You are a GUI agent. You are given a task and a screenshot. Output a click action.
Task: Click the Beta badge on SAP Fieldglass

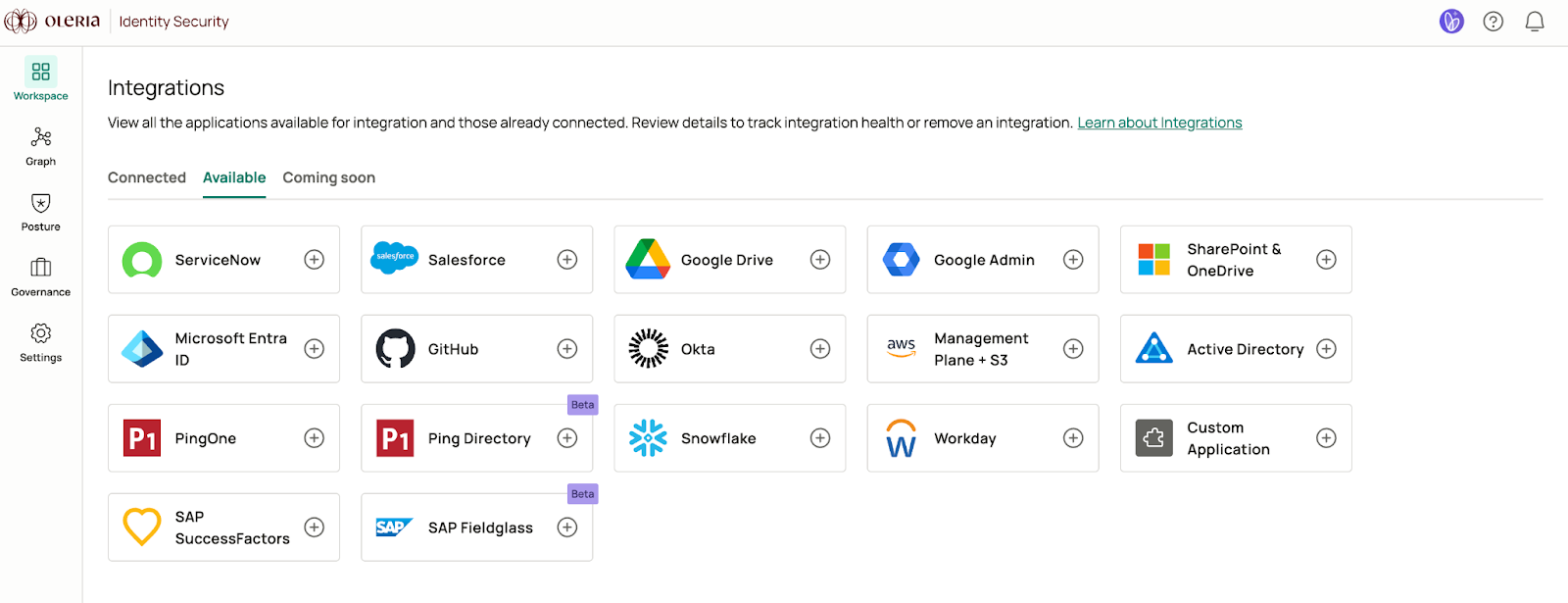(x=583, y=494)
